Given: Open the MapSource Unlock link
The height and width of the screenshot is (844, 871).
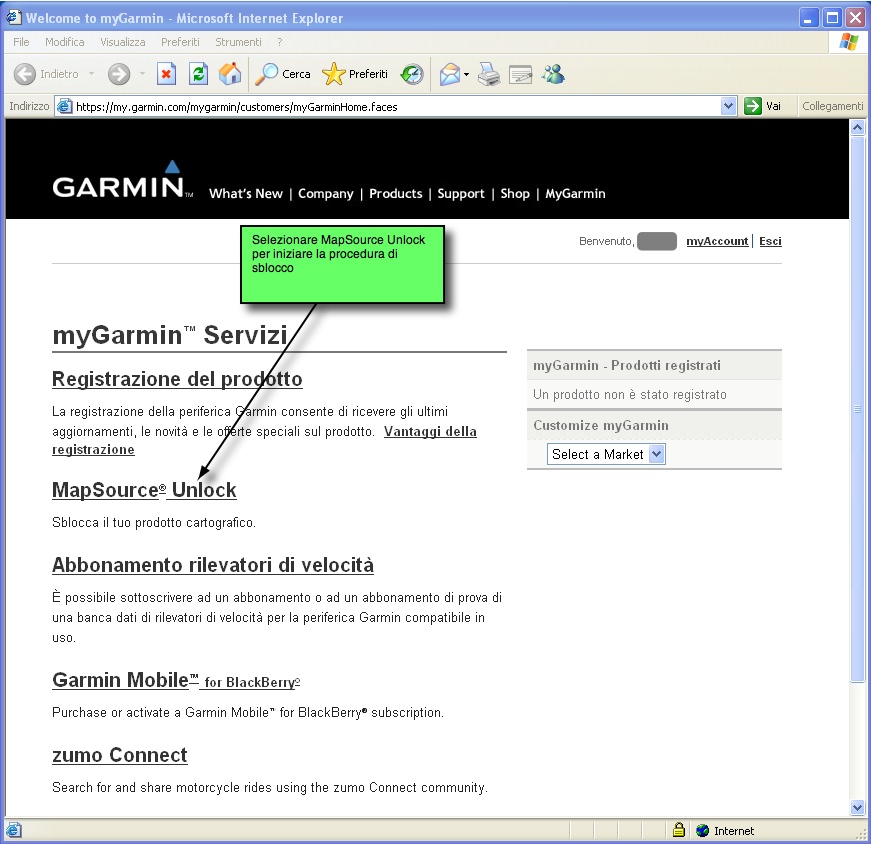Looking at the screenshot, I should pos(144,490).
